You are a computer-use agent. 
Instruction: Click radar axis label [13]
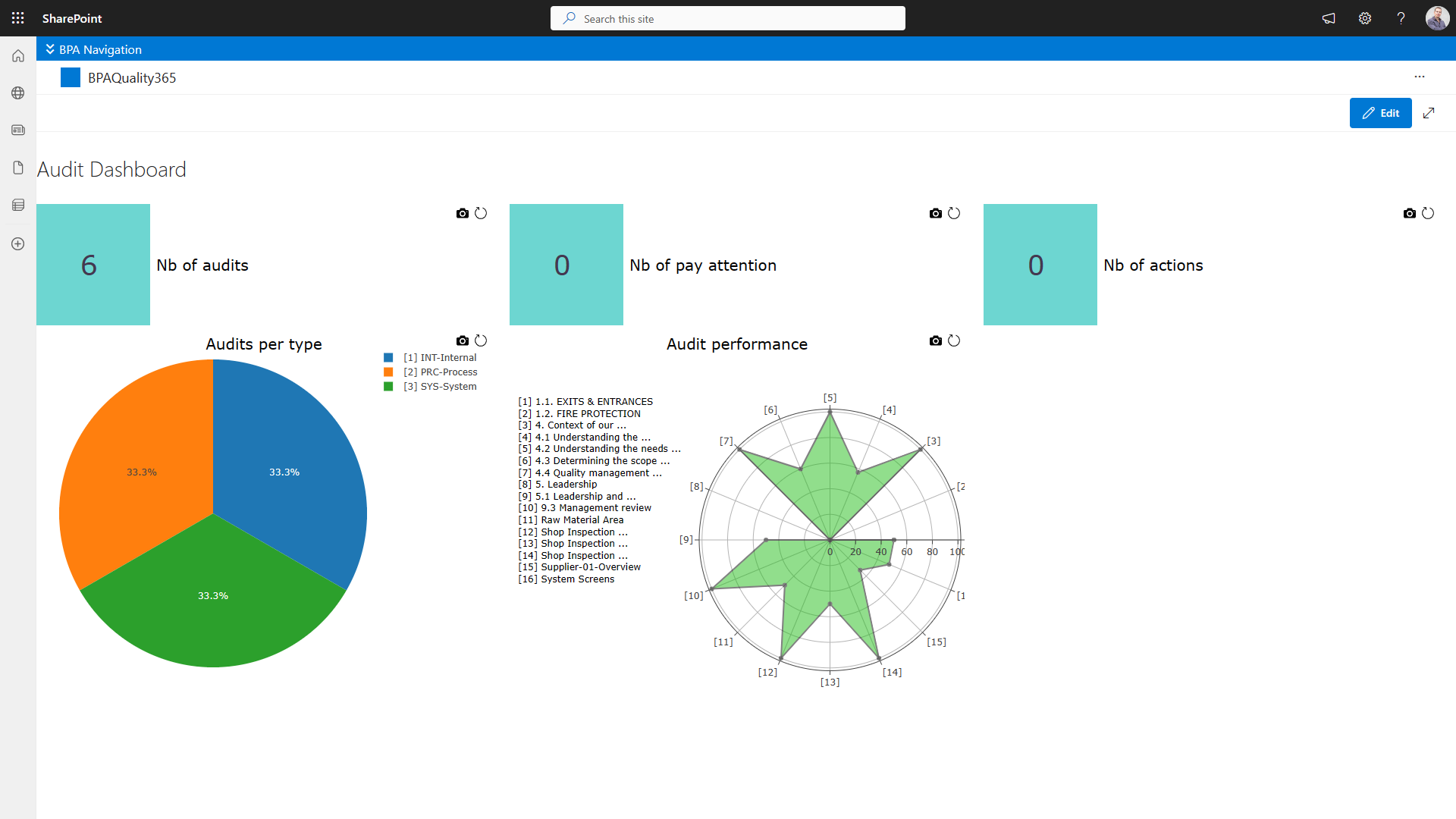point(830,682)
